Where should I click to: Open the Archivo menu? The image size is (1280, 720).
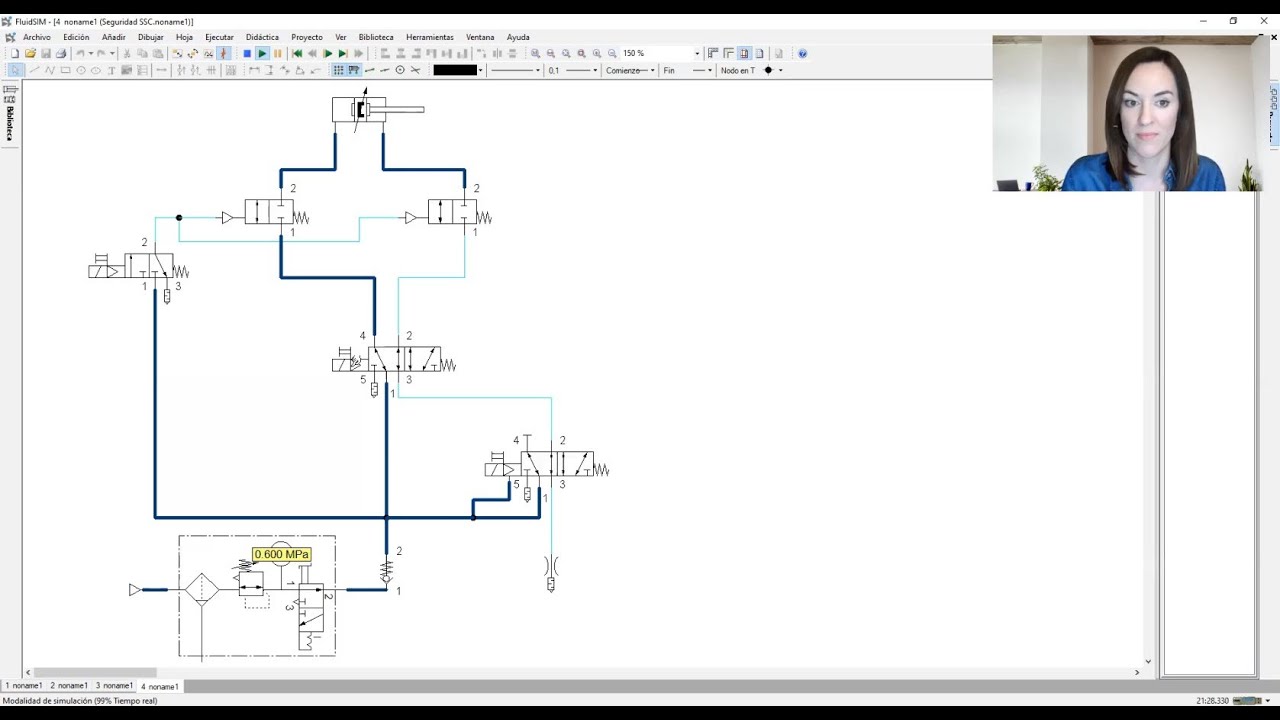click(x=37, y=37)
